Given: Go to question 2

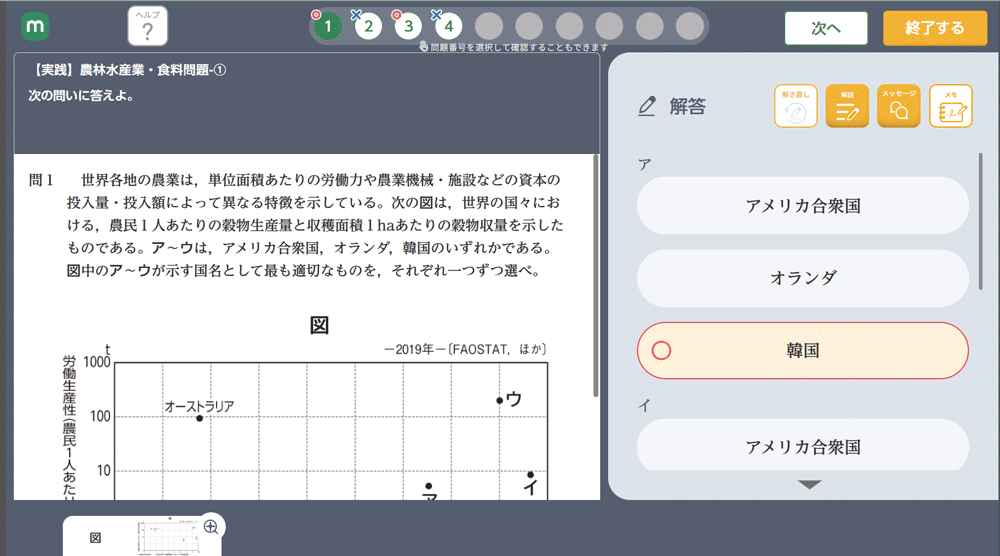Looking at the screenshot, I should (x=368, y=26).
